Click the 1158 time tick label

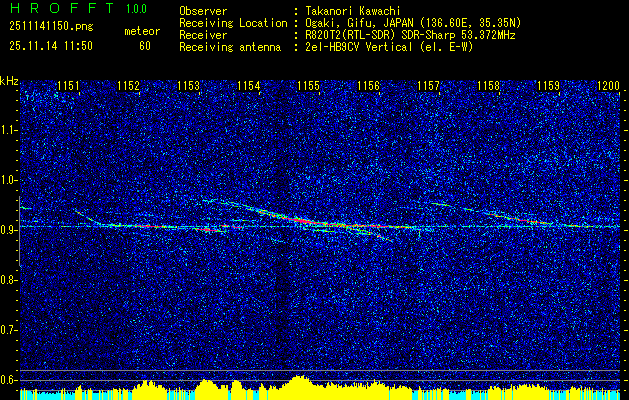coord(488,87)
